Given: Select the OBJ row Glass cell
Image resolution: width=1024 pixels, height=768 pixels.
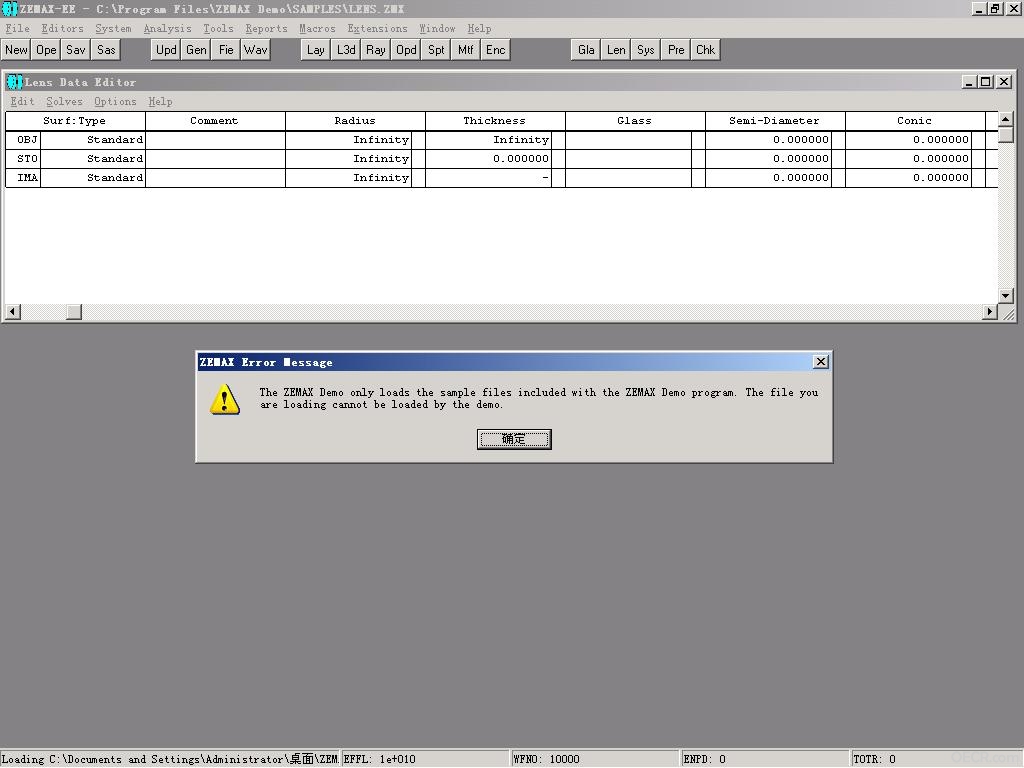Looking at the screenshot, I should [x=628, y=140].
